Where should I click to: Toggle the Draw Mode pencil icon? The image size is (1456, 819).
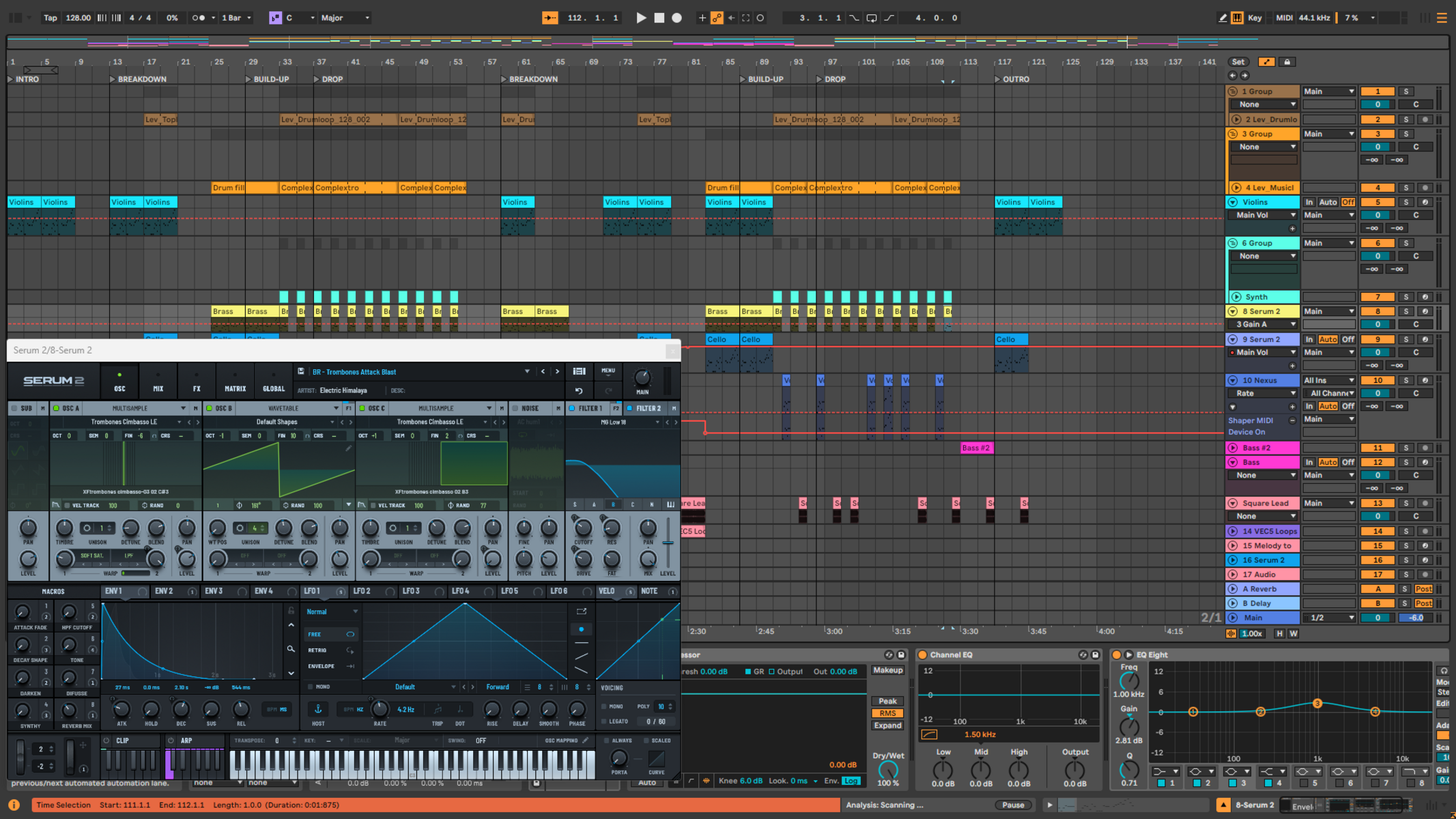[1222, 18]
